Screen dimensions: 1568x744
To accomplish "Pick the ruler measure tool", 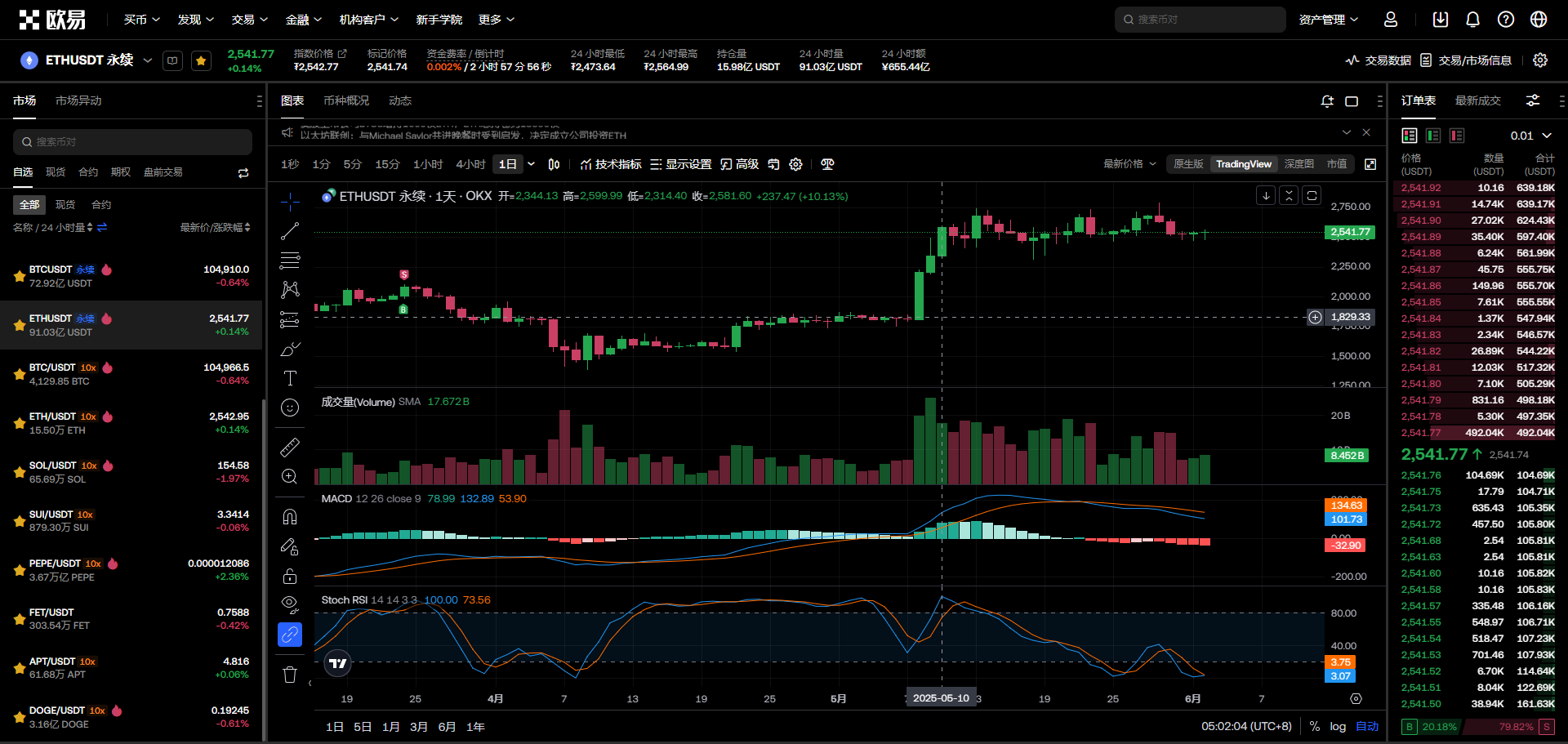I will [x=290, y=448].
